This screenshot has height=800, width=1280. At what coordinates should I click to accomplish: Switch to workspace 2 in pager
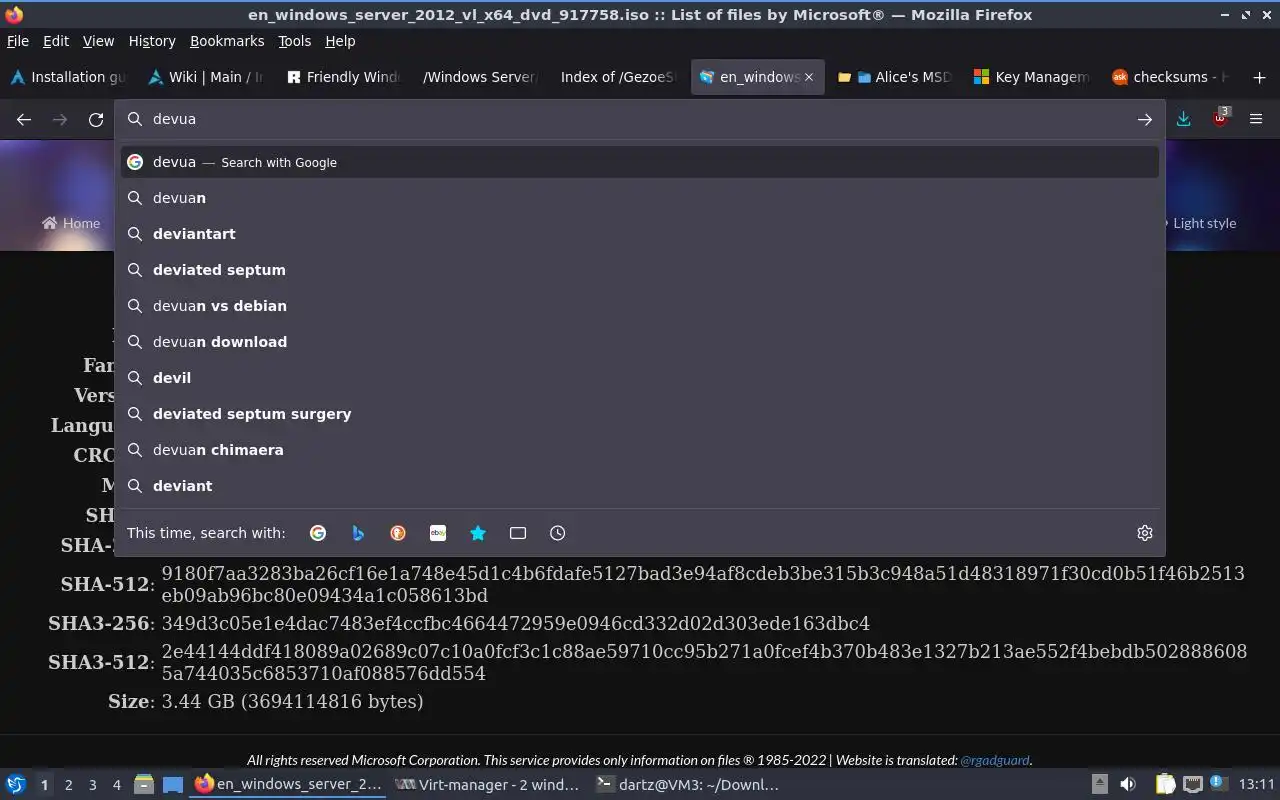click(x=68, y=785)
